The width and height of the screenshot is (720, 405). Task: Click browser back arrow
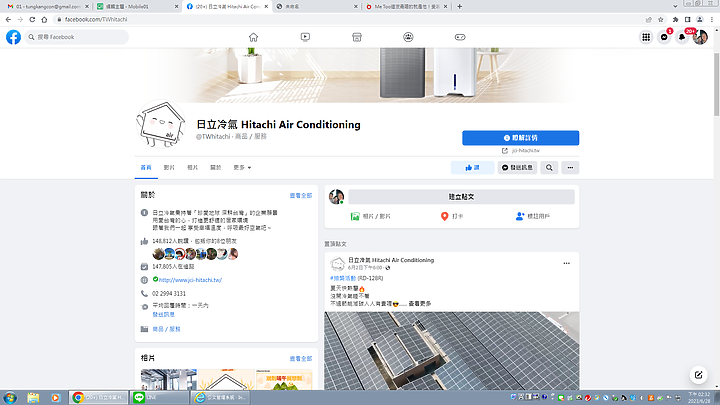(8, 19)
